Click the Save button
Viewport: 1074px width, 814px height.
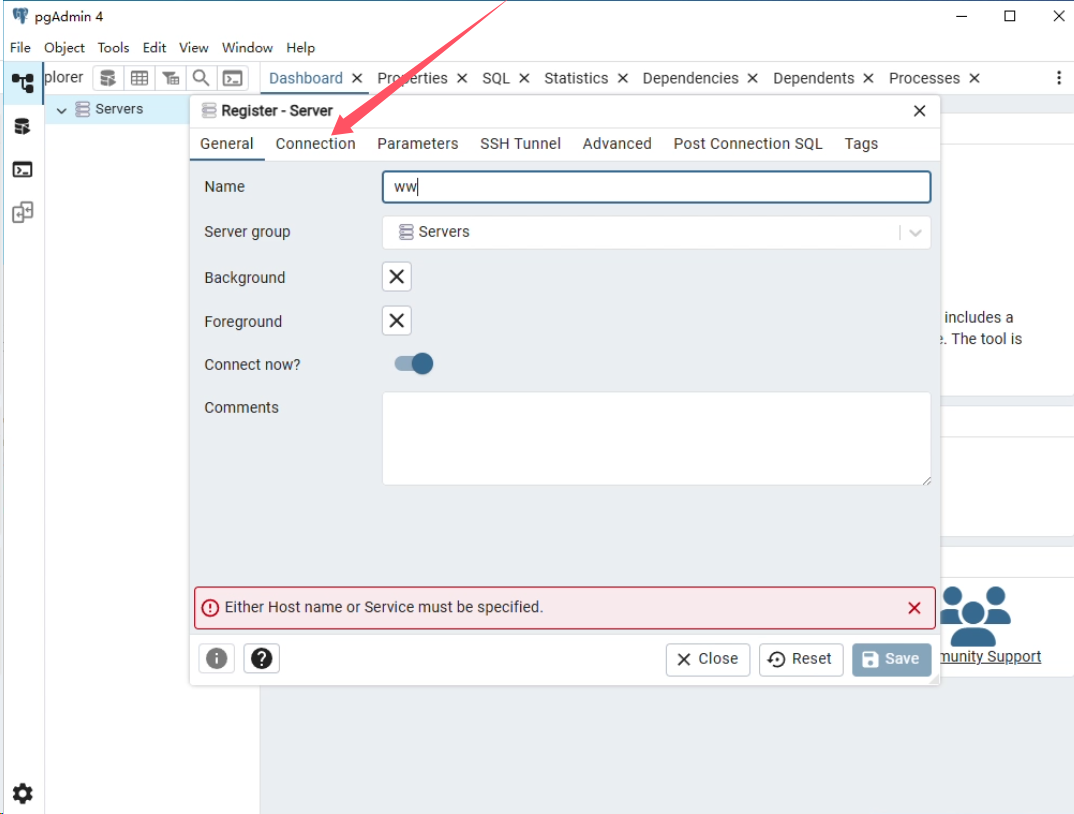click(x=891, y=659)
